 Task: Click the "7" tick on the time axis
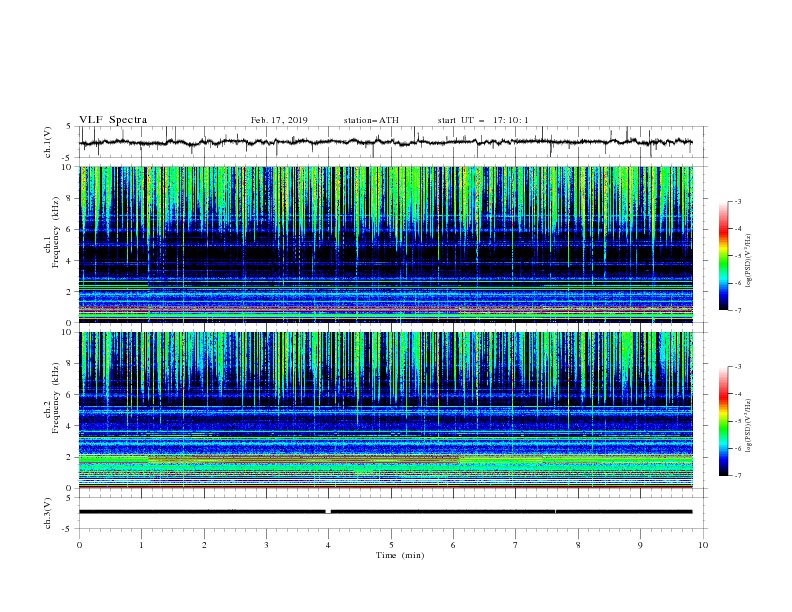516,545
